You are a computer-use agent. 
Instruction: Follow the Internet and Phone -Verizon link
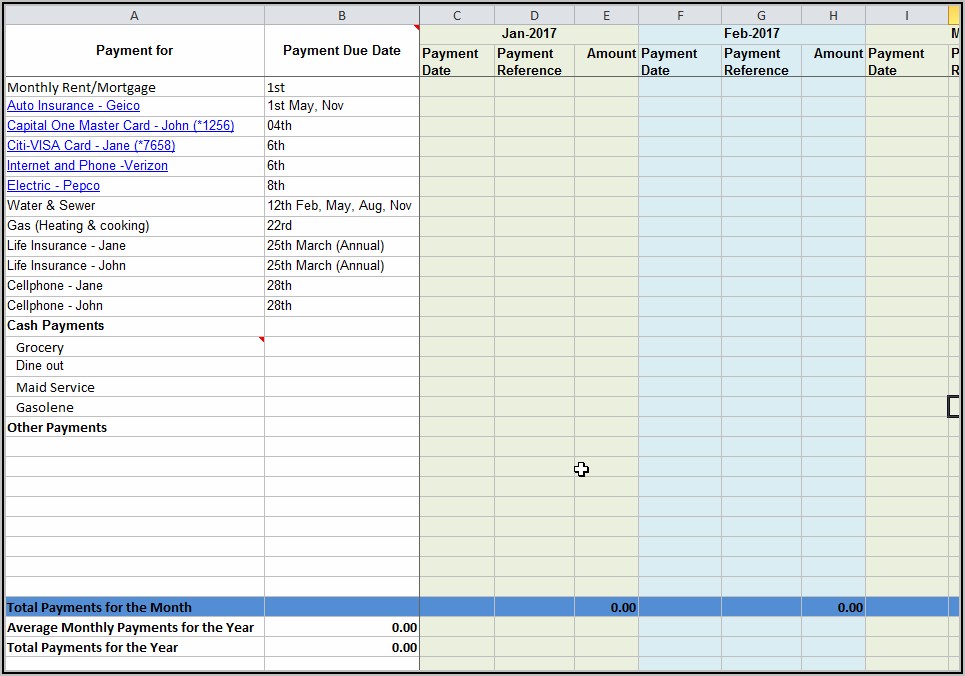[87, 166]
